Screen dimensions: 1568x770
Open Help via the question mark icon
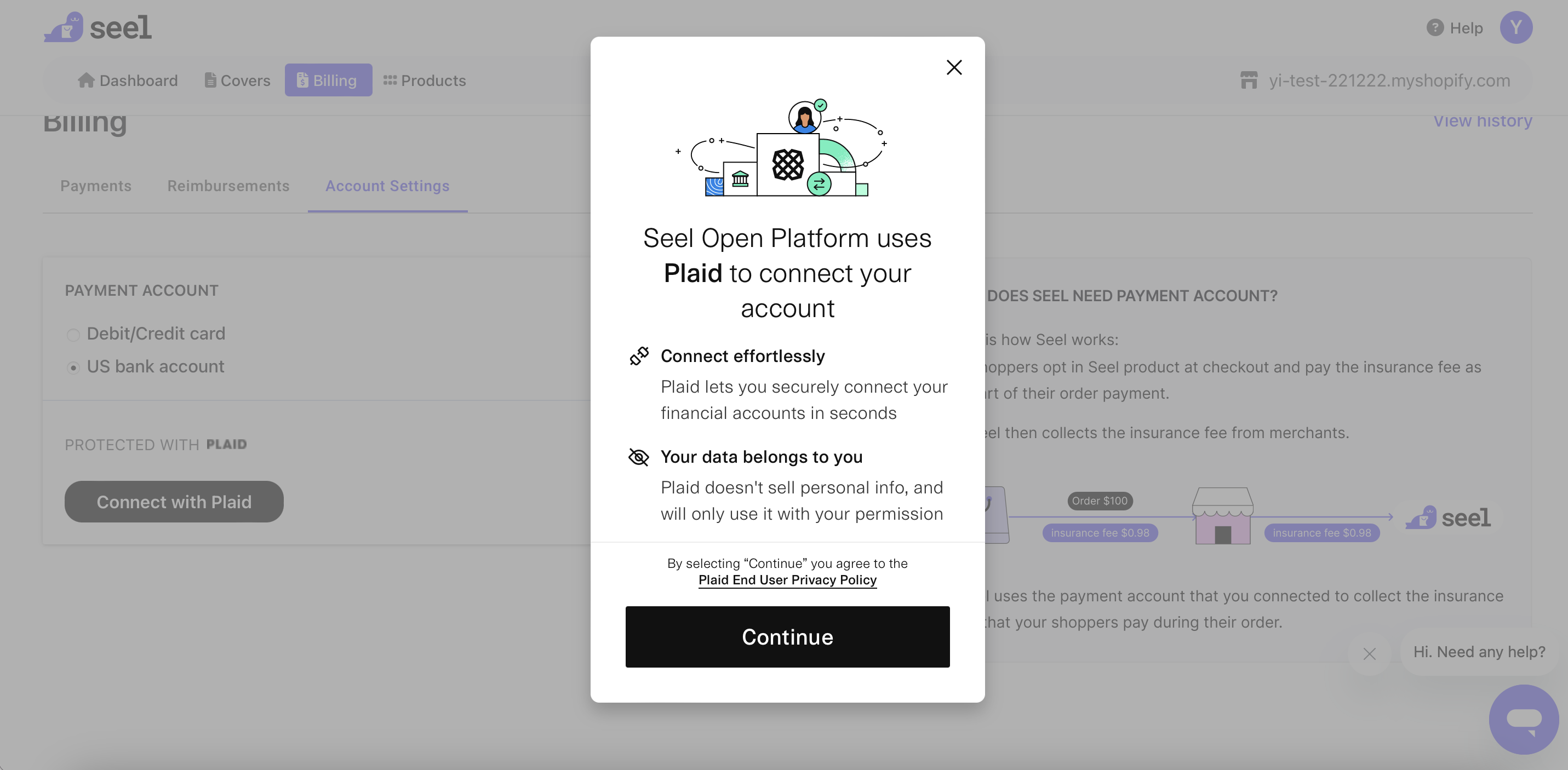pyautogui.click(x=1435, y=28)
